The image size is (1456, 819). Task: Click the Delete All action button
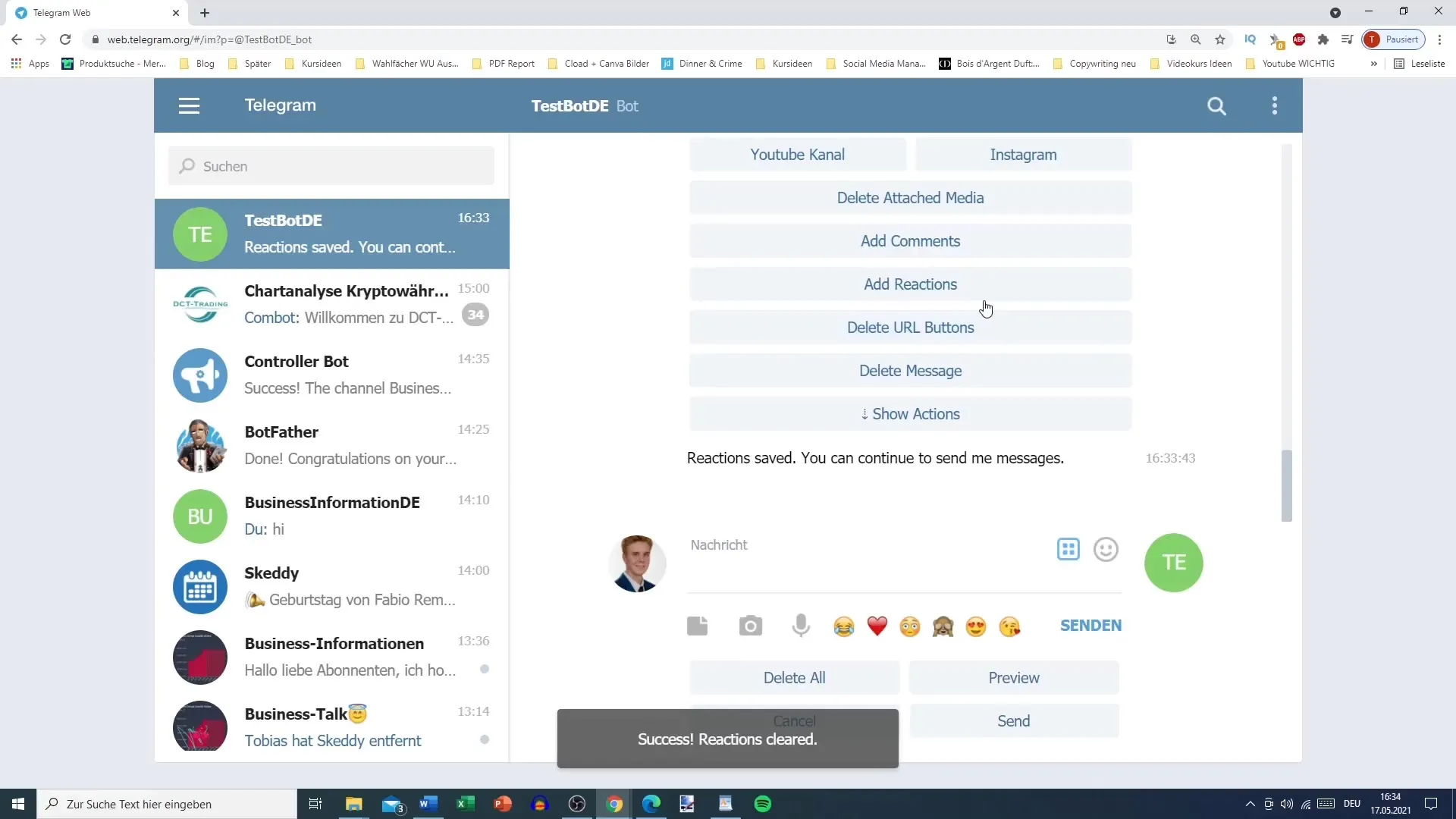pos(794,677)
